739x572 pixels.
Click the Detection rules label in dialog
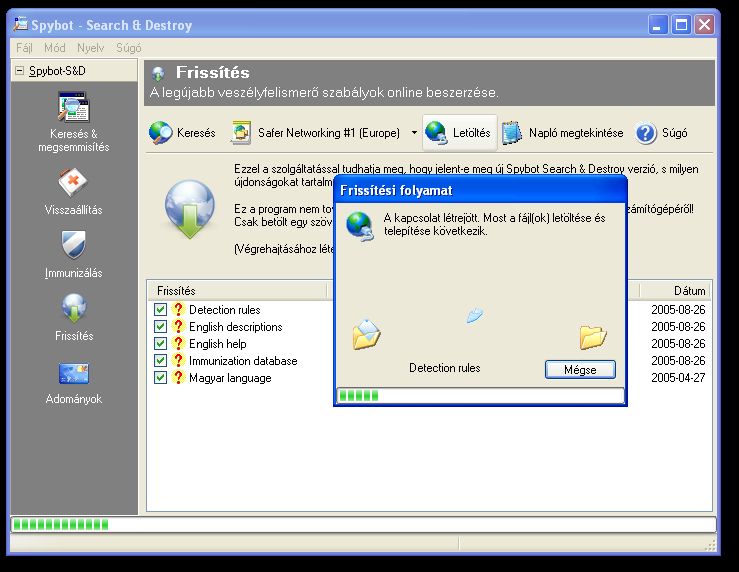coord(444,368)
